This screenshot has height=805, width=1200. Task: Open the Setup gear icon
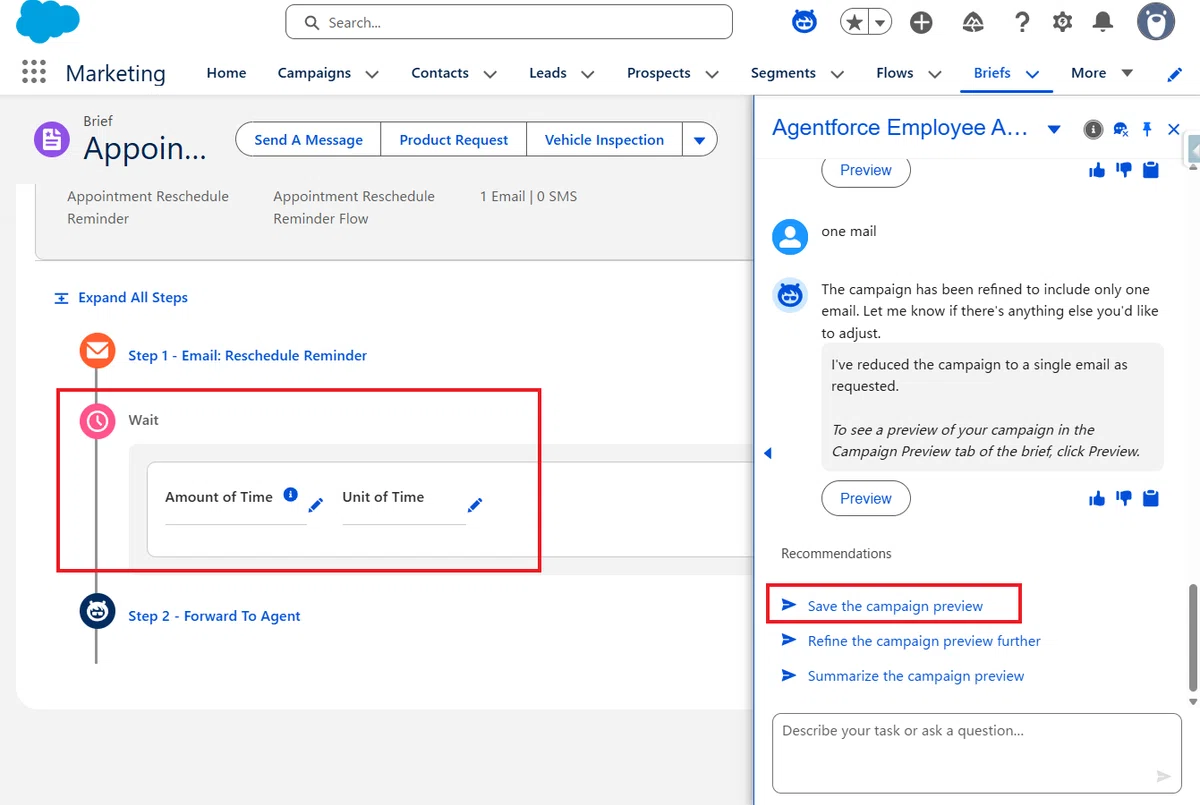1062,22
